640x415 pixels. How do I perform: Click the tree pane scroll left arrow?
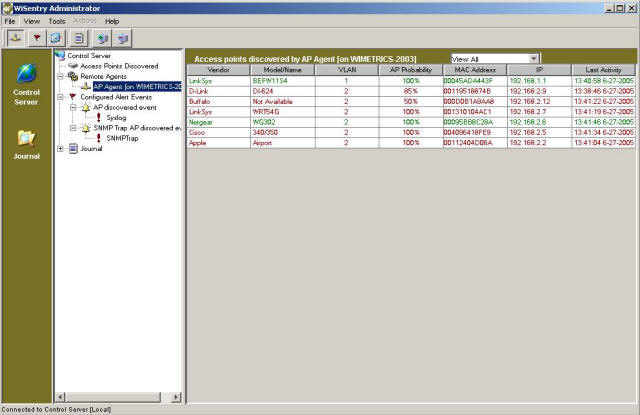[60, 397]
